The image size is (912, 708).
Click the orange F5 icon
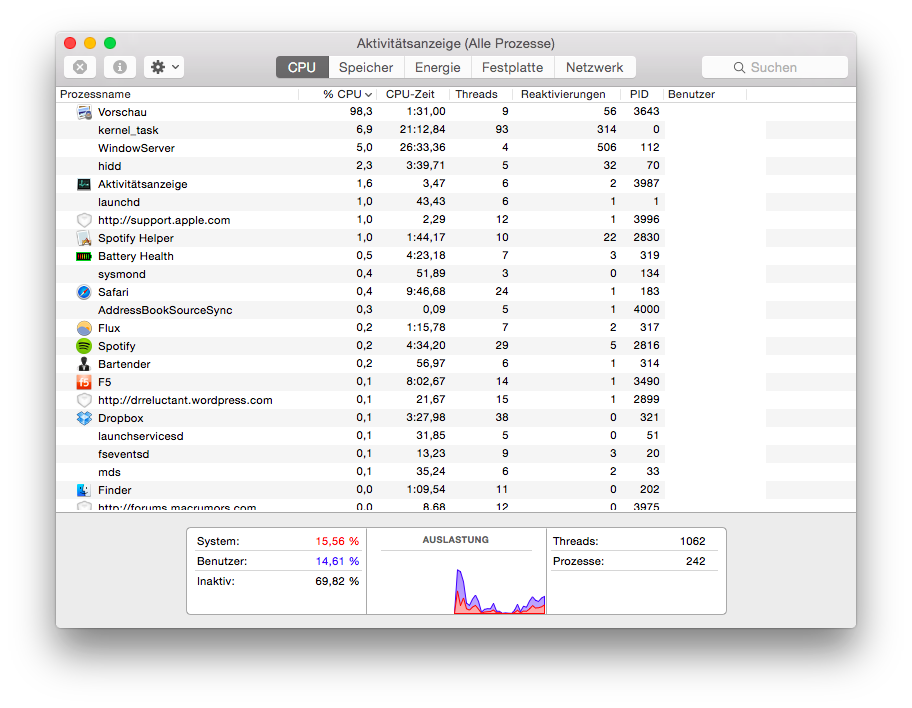point(84,382)
